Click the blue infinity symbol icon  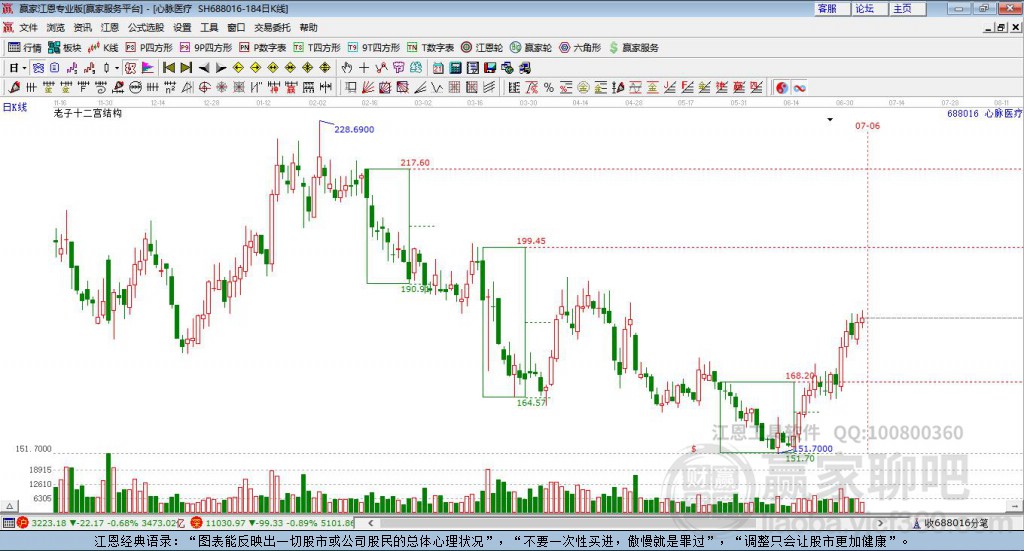pyautogui.click(x=799, y=87)
